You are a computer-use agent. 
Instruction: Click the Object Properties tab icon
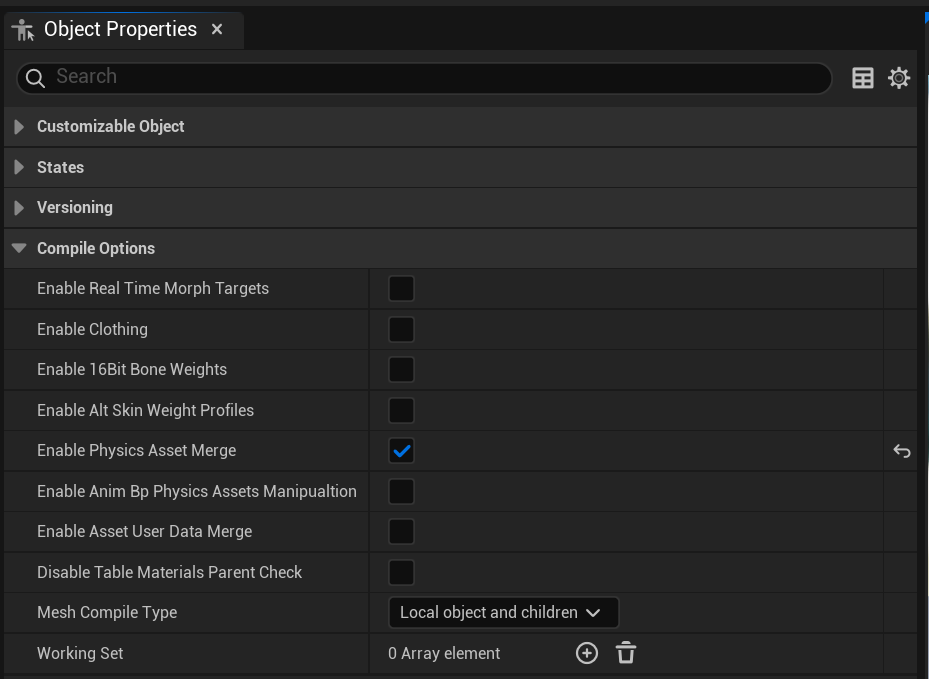[23, 30]
